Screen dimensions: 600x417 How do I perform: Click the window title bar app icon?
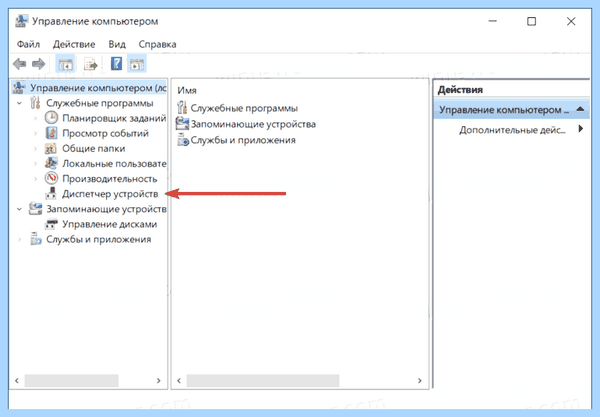pos(21,21)
